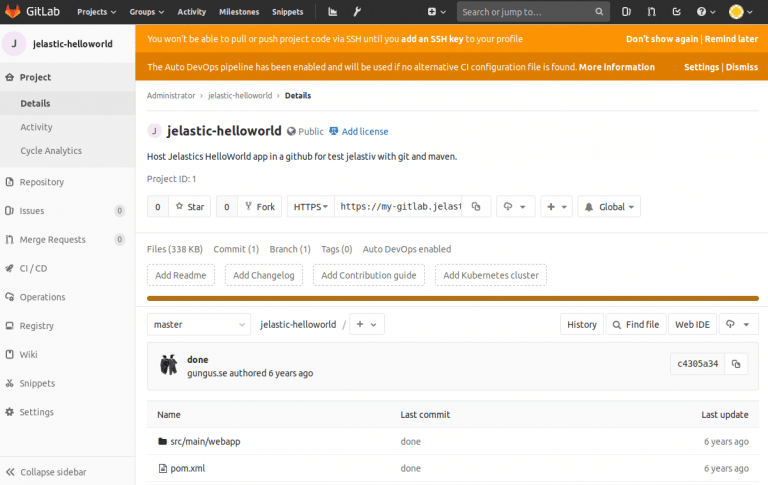Open Project section in sidebar

click(68, 77)
